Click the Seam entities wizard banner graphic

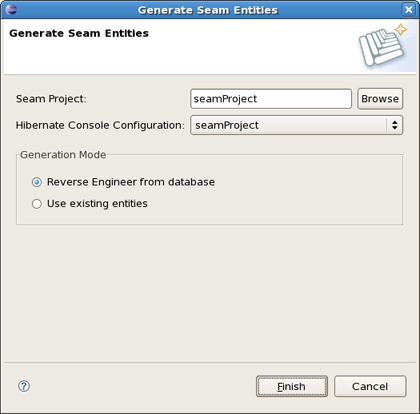click(383, 45)
